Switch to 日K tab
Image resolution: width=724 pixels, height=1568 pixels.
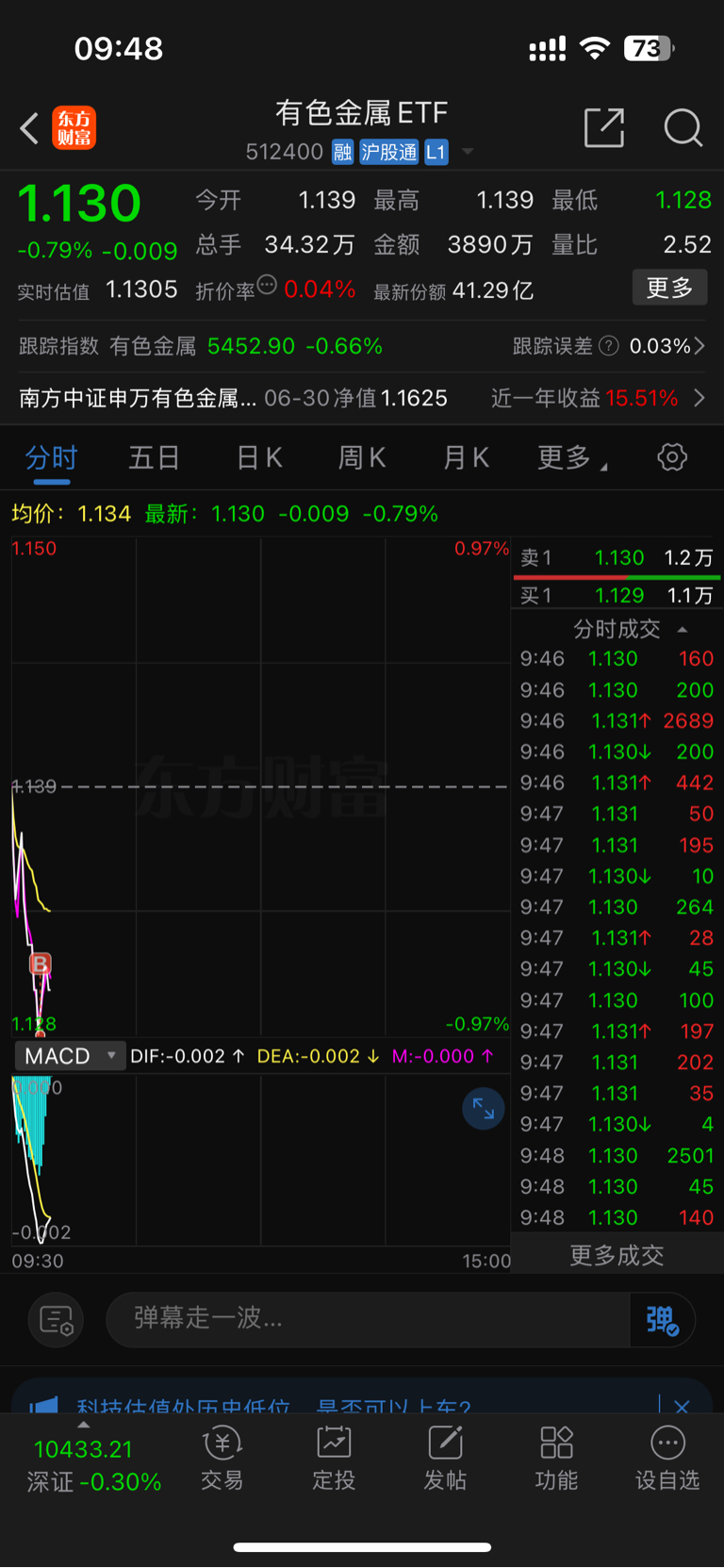click(259, 458)
